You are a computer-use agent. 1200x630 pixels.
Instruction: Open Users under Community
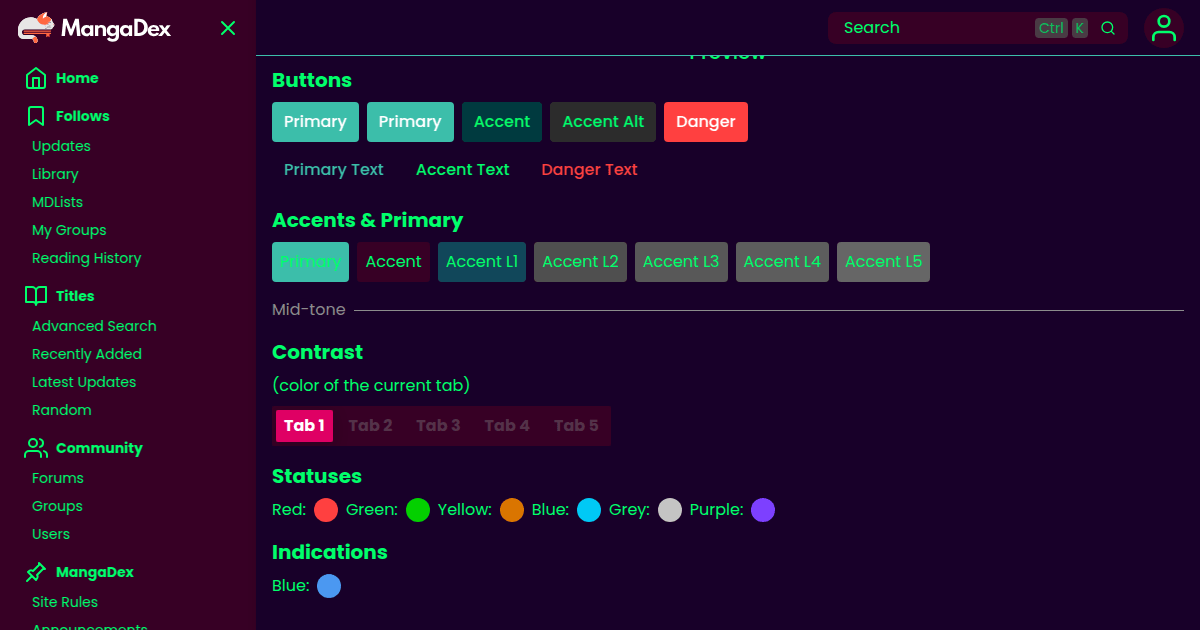tap(51, 534)
